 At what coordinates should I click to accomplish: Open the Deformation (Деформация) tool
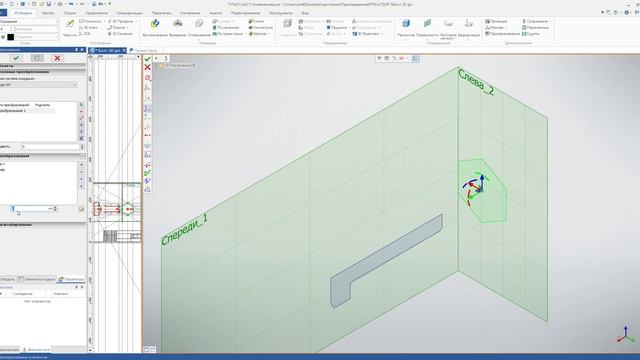[469, 28]
